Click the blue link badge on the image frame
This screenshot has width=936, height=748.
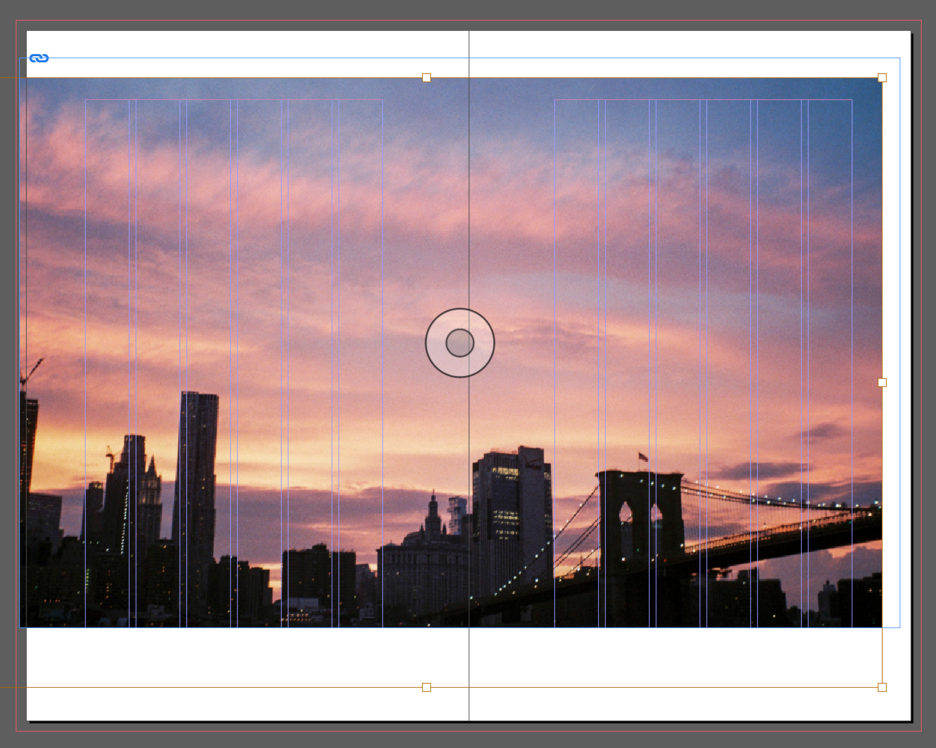pos(39,58)
